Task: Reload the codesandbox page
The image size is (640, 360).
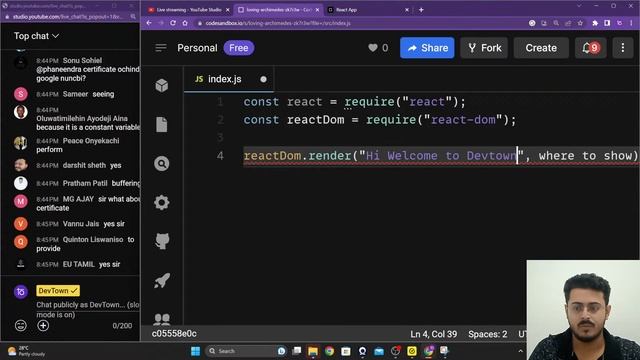Action: (173, 23)
